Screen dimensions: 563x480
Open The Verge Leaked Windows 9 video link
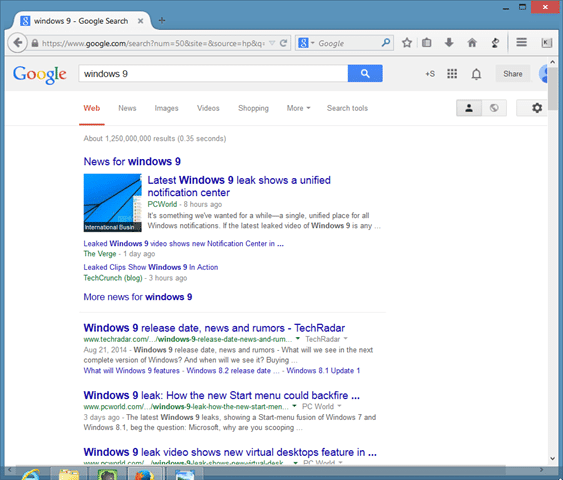(x=183, y=243)
